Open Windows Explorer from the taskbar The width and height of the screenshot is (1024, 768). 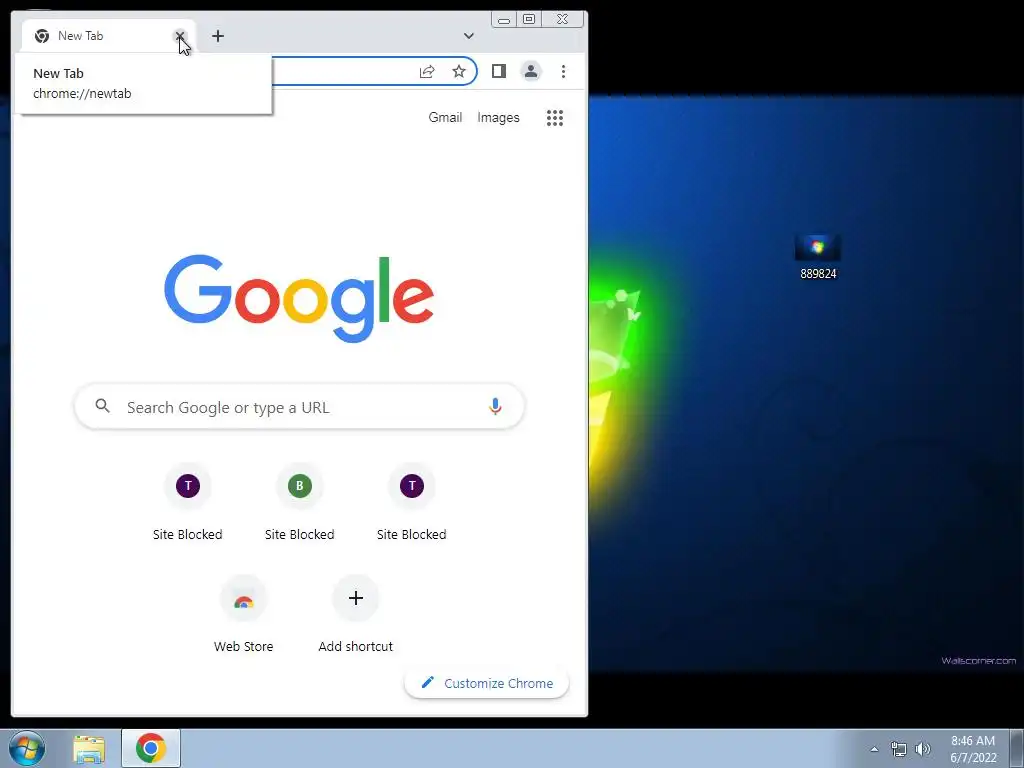coord(89,749)
